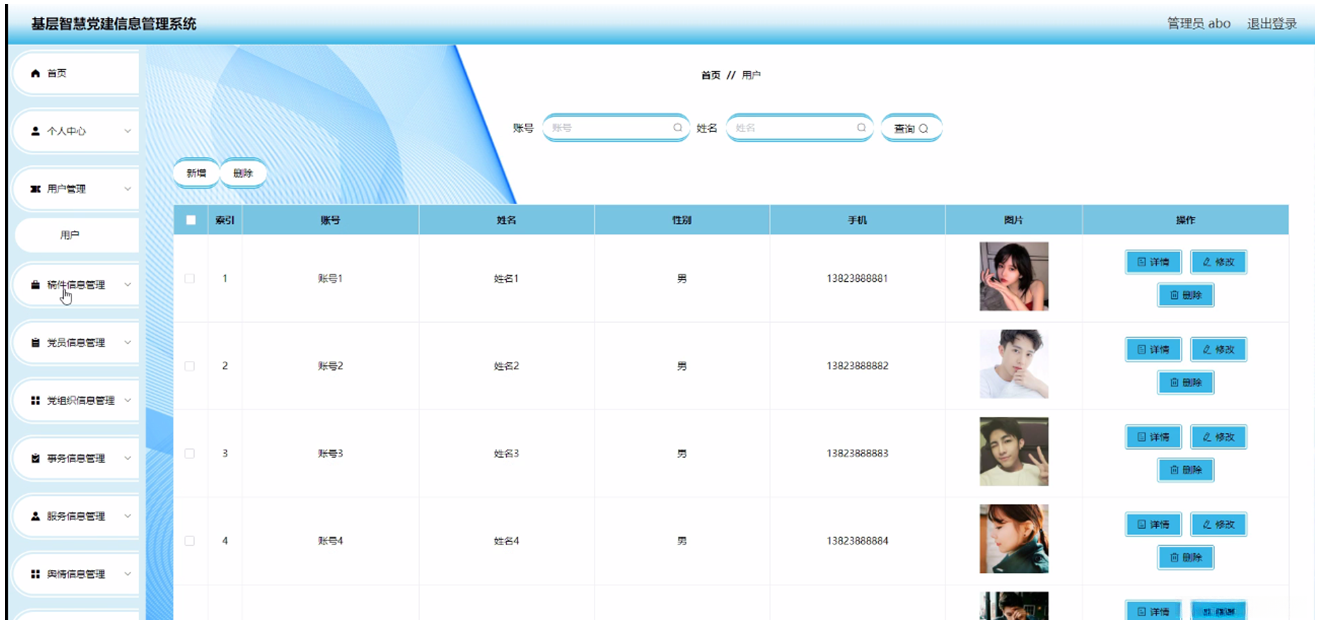
Task: Expand 稿件信息管理 using its chevron arrow
Action: tap(127, 285)
